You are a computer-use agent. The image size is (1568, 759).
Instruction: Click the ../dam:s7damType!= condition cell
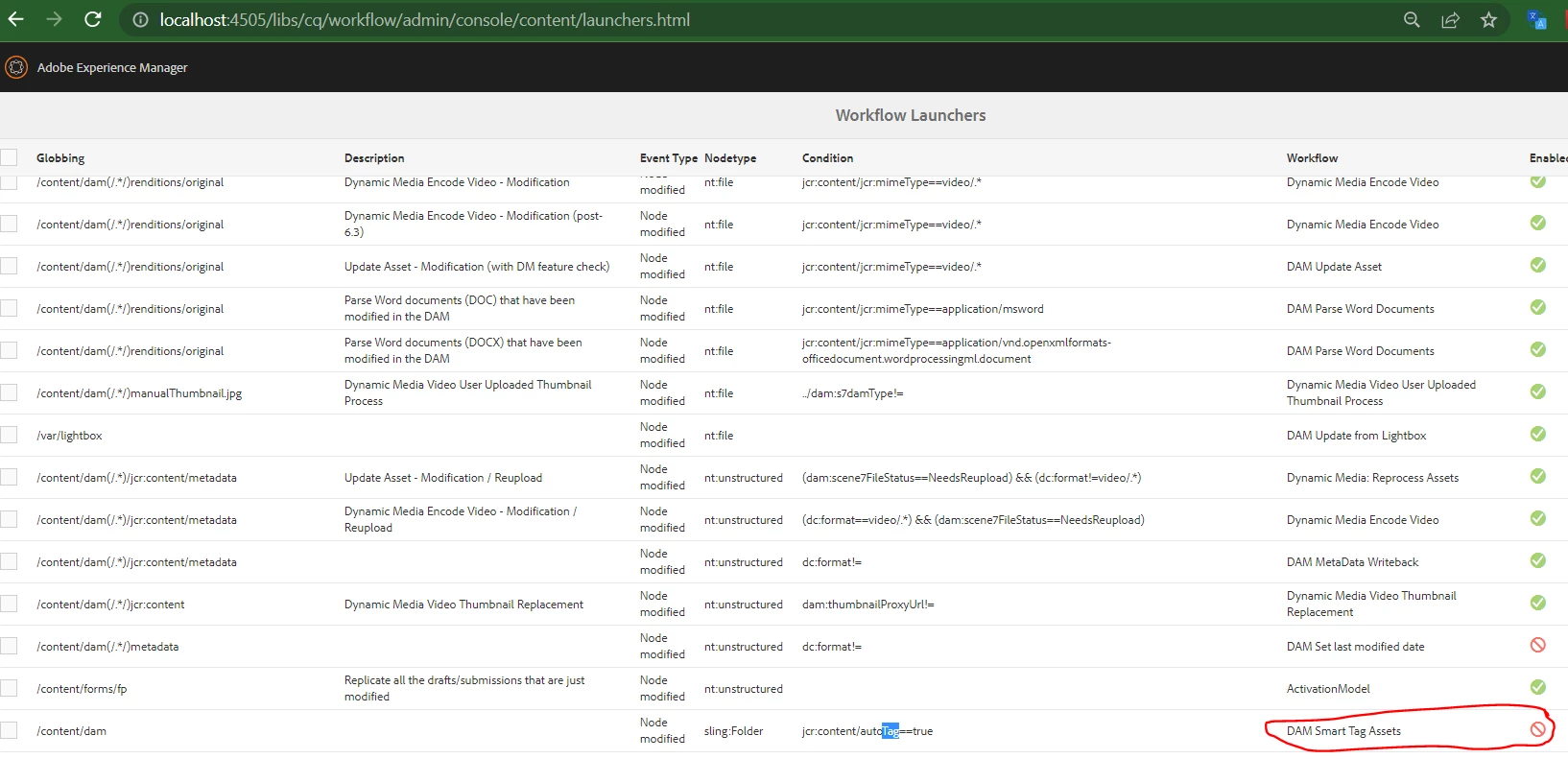[x=853, y=393]
